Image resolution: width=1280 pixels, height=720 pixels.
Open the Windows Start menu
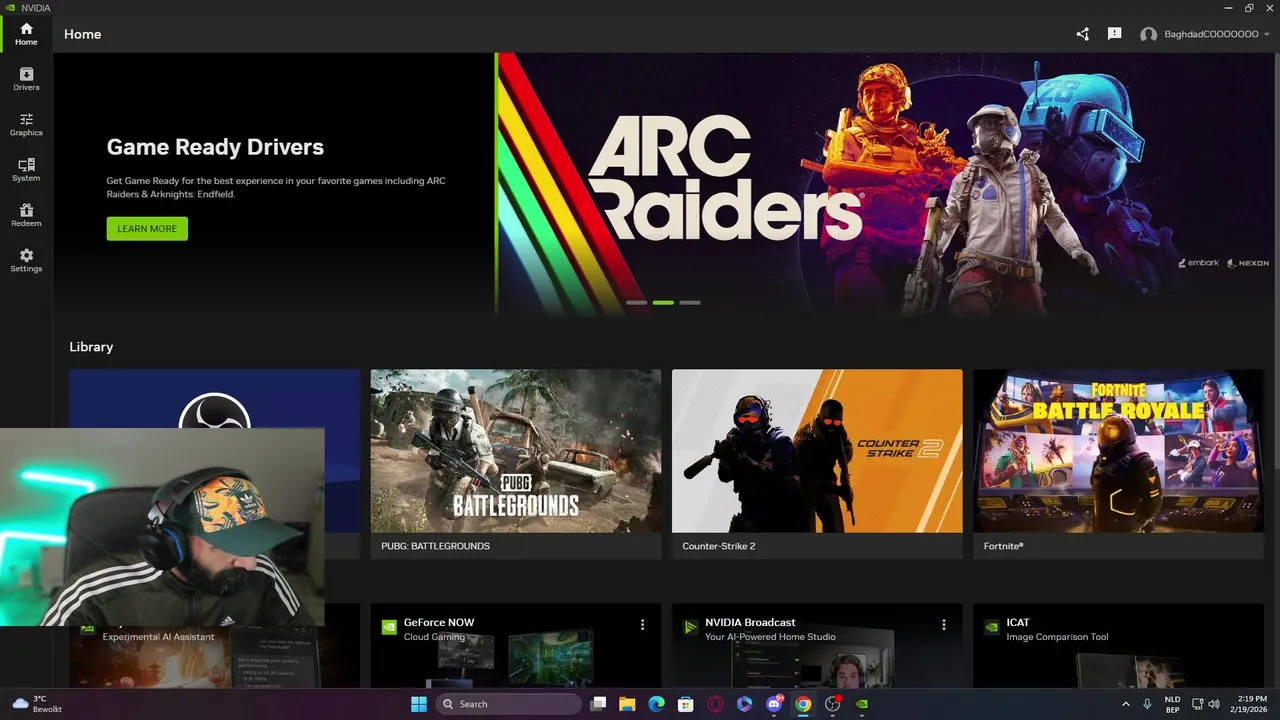tap(418, 704)
